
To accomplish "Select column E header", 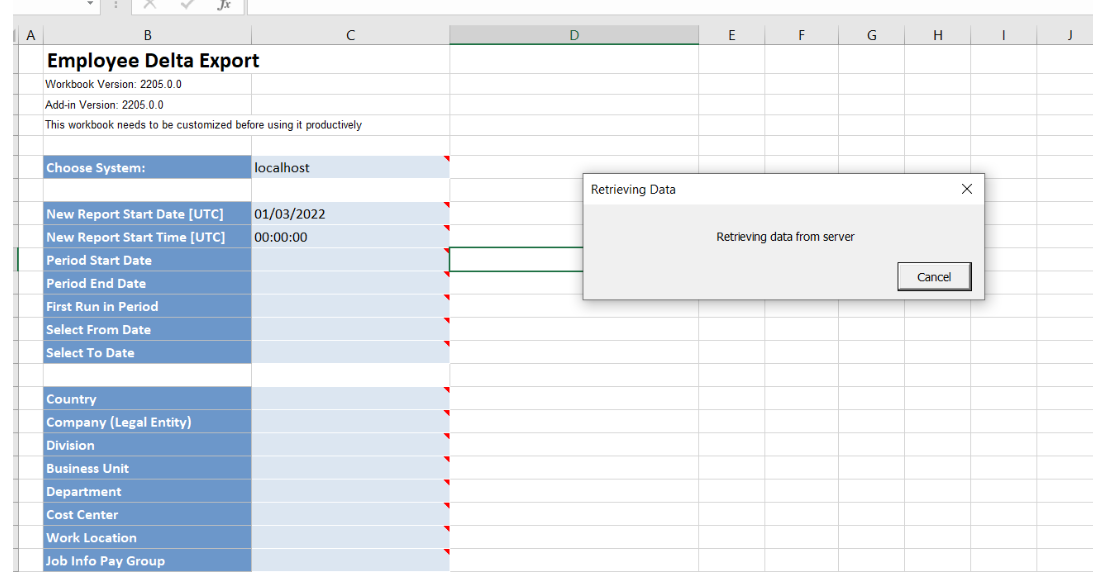I will 731,35.
